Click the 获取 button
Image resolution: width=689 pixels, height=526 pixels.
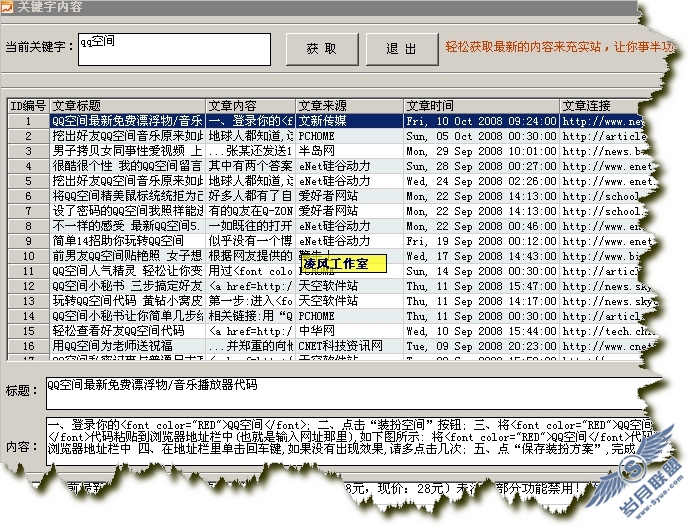pos(322,49)
